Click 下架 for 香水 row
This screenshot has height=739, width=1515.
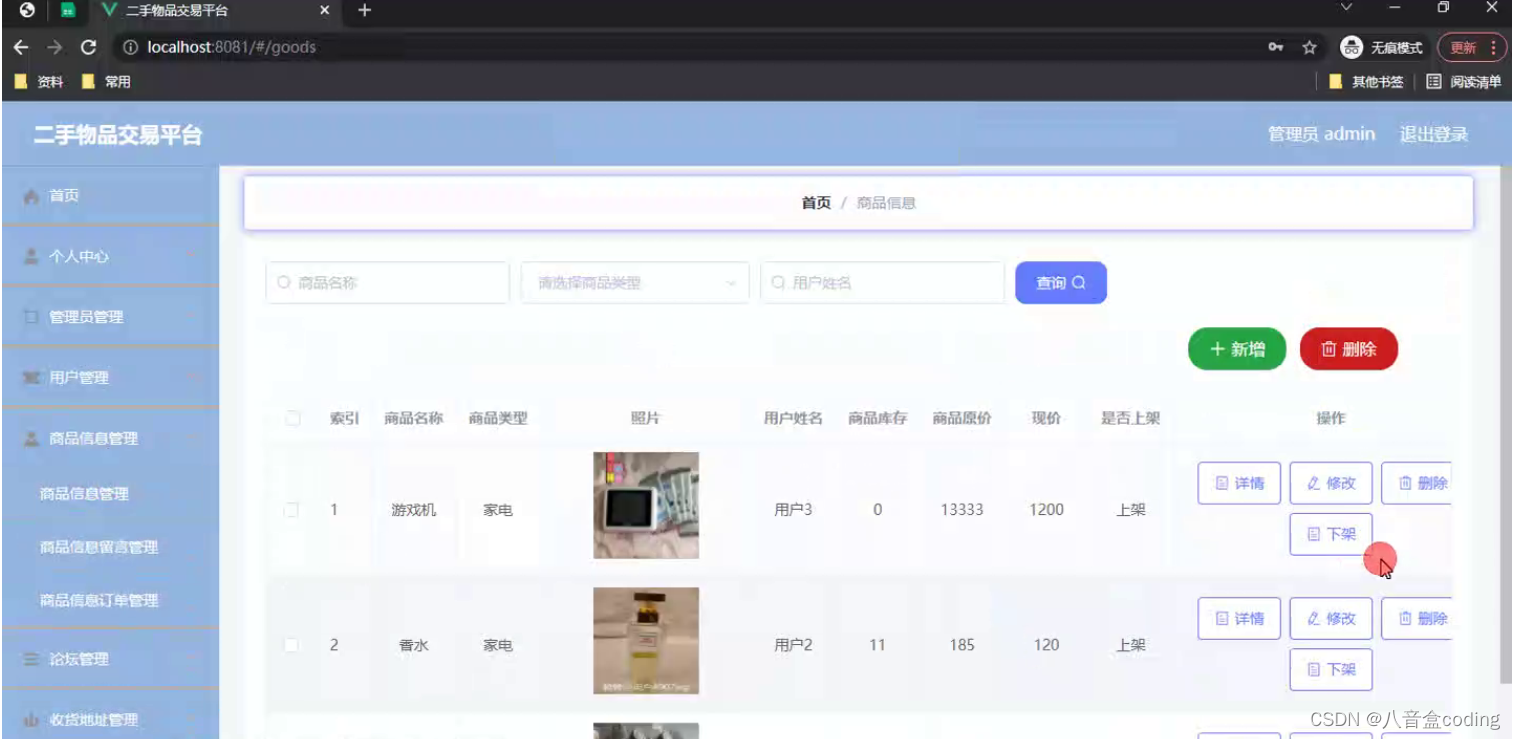[x=1331, y=669]
